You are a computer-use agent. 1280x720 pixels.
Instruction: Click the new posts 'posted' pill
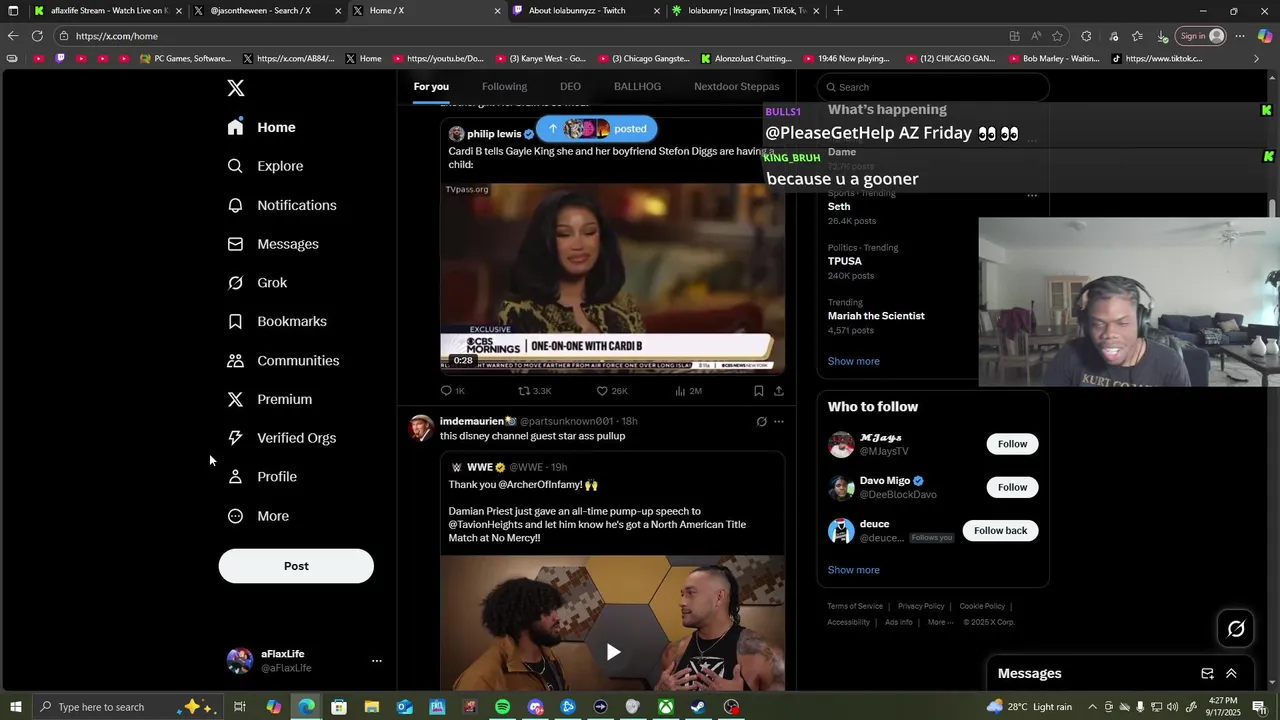tap(596, 129)
